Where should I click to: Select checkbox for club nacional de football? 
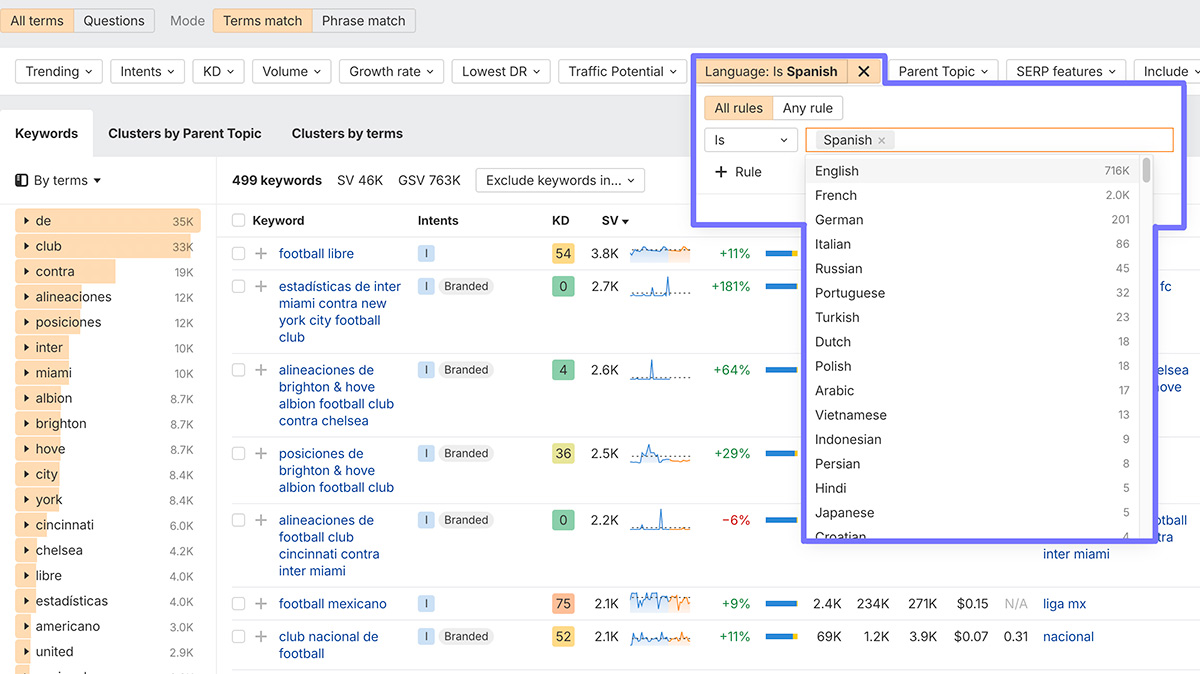tap(238, 637)
